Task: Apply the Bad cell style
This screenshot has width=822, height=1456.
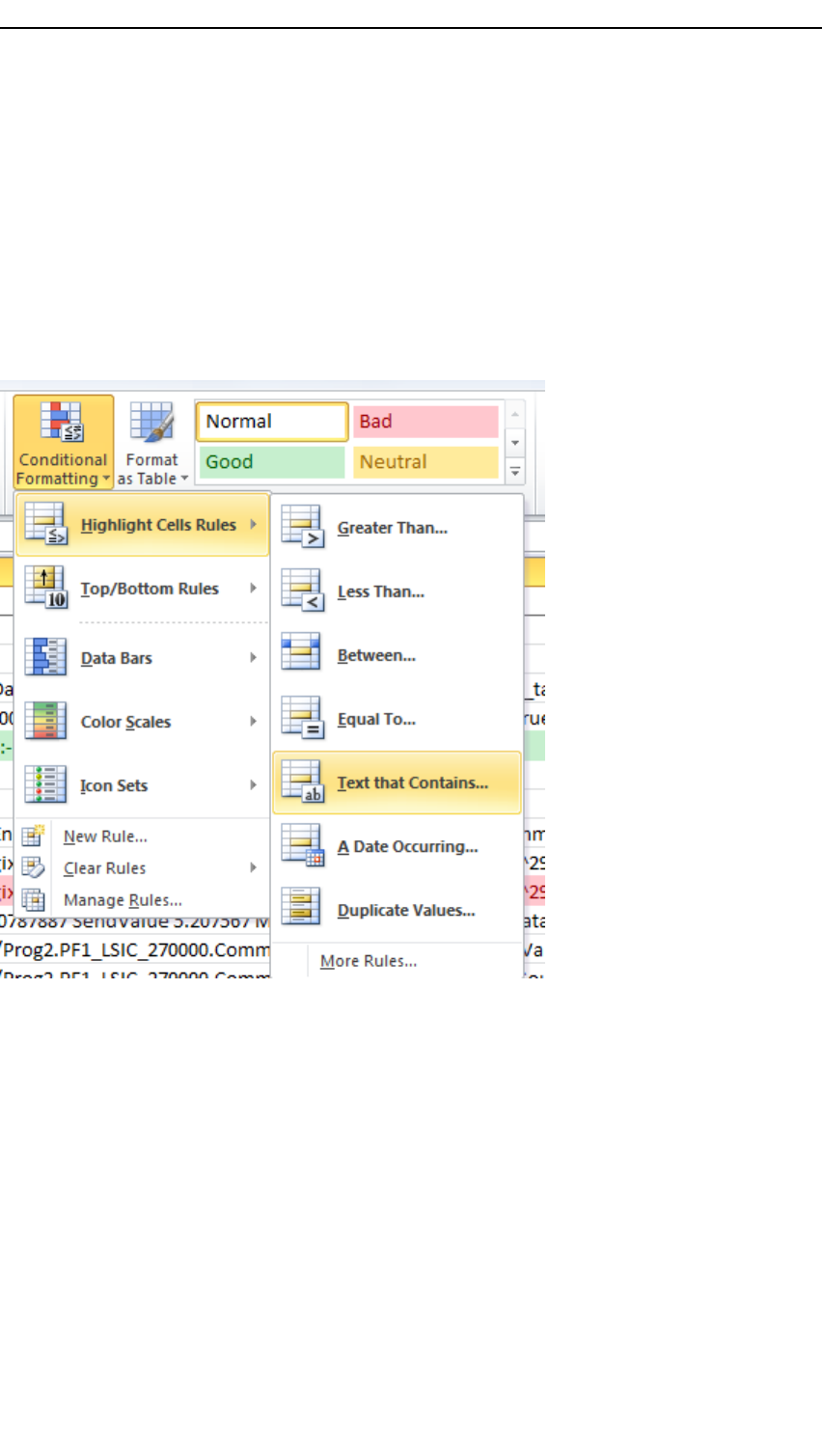Action: pos(425,422)
